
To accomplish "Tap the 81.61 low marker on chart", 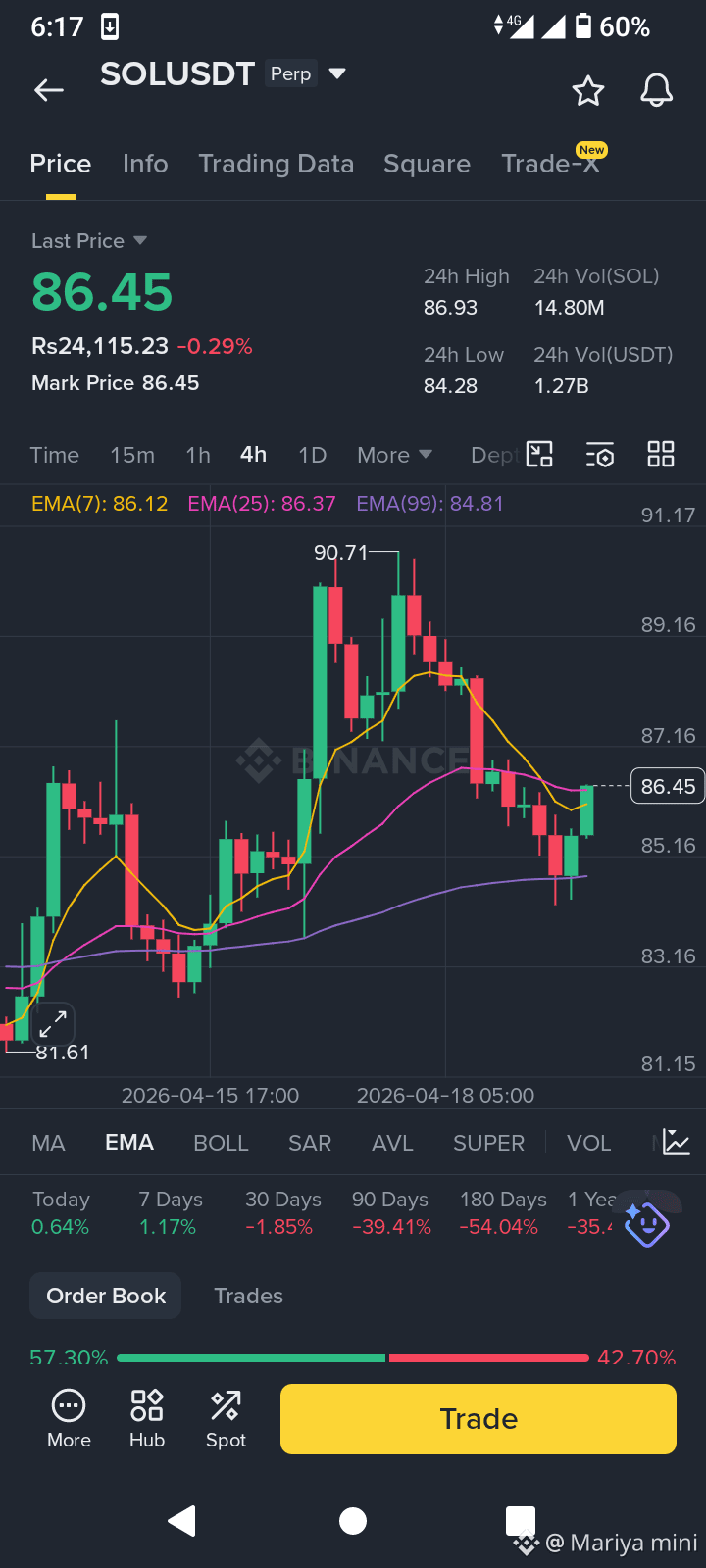I will (63, 1053).
